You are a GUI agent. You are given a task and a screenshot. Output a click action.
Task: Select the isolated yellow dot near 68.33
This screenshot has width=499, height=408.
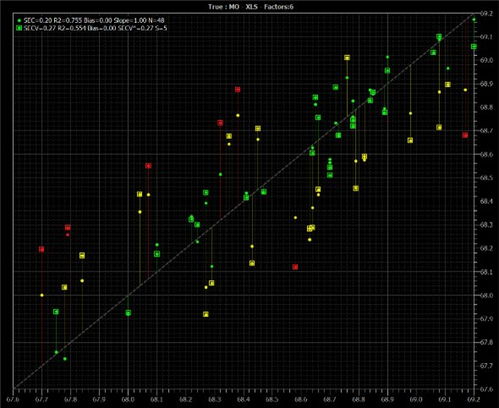coord(295,218)
